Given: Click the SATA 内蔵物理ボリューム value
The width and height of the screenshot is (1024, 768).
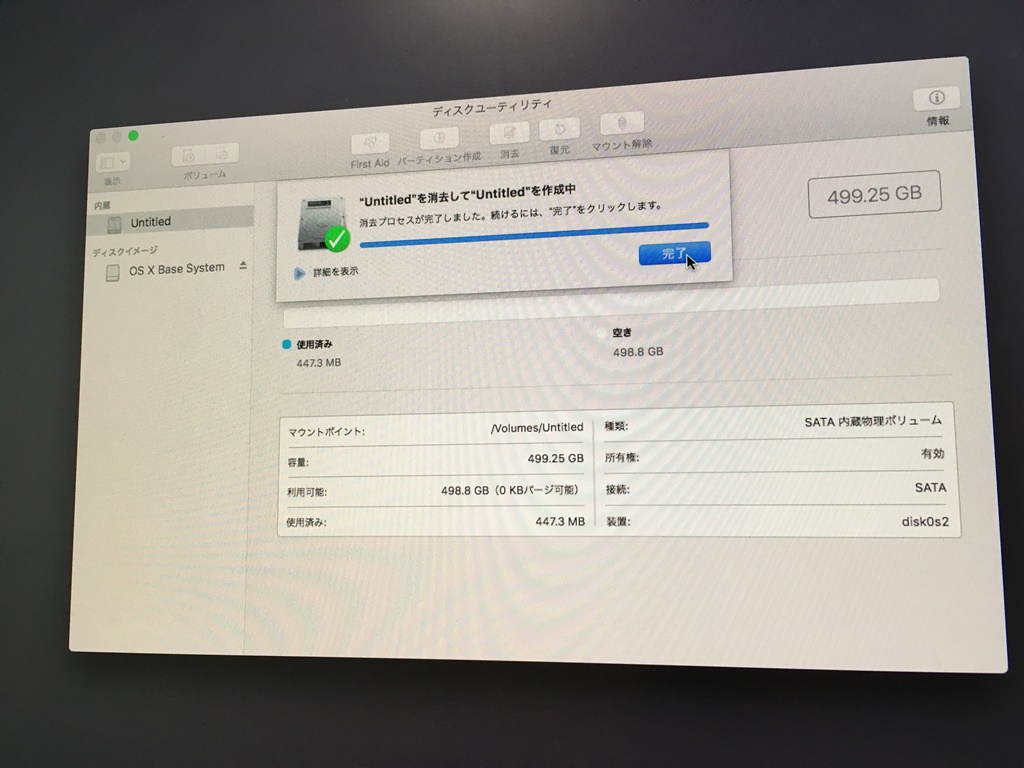Looking at the screenshot, I should pos(873,421).
